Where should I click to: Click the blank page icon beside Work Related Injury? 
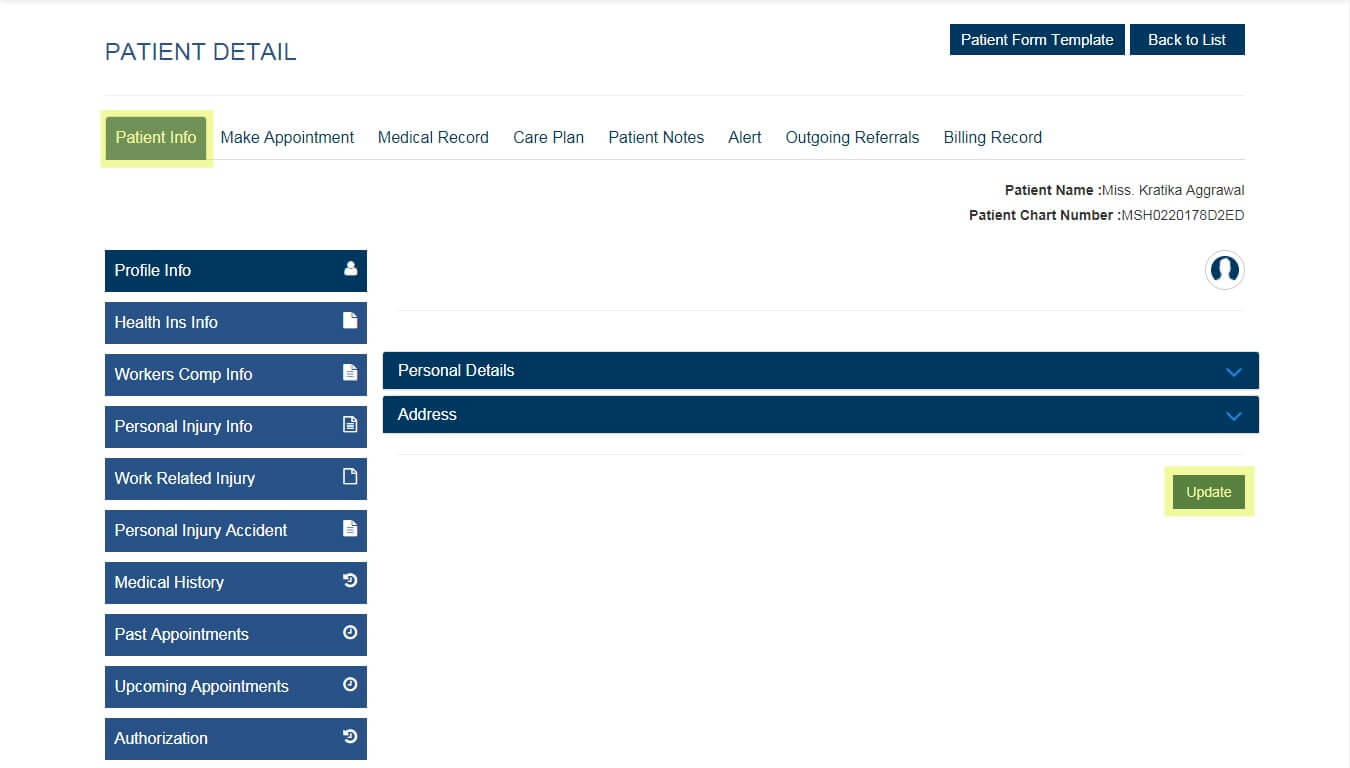click(350, 477)
